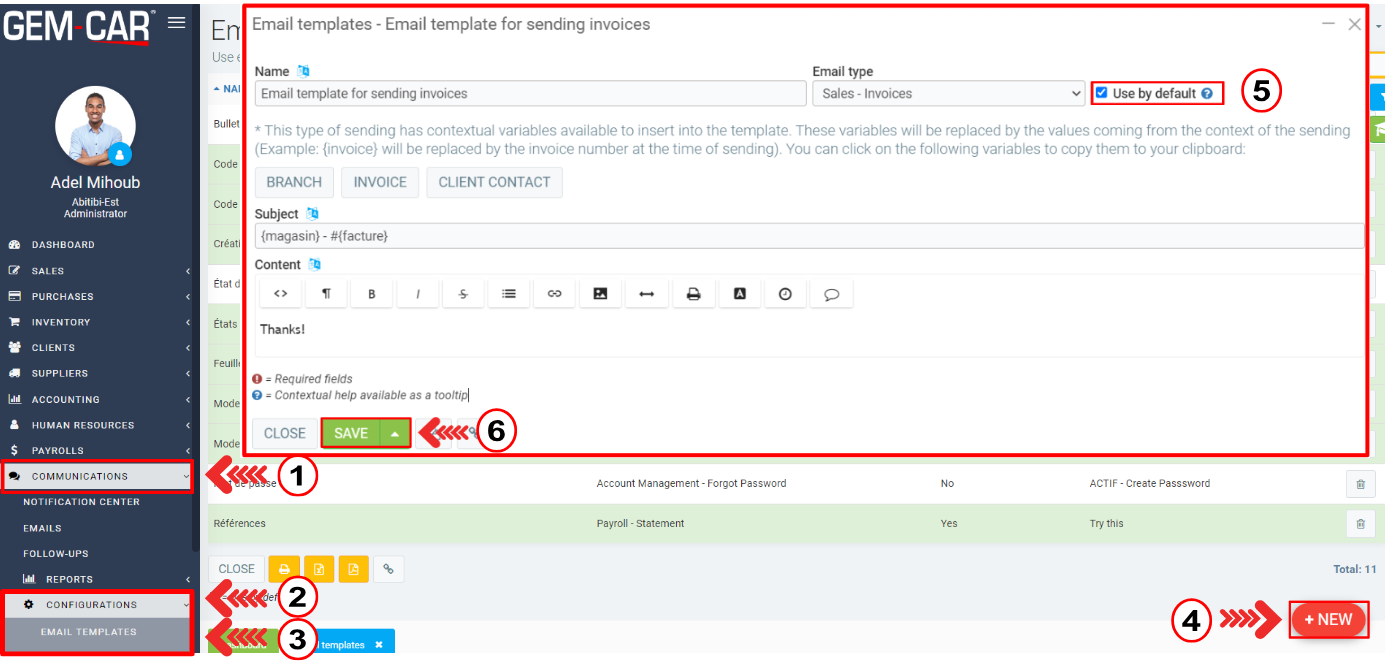Click the insert image icon
Screen dimensions: 1385x661
pos(600,294)
